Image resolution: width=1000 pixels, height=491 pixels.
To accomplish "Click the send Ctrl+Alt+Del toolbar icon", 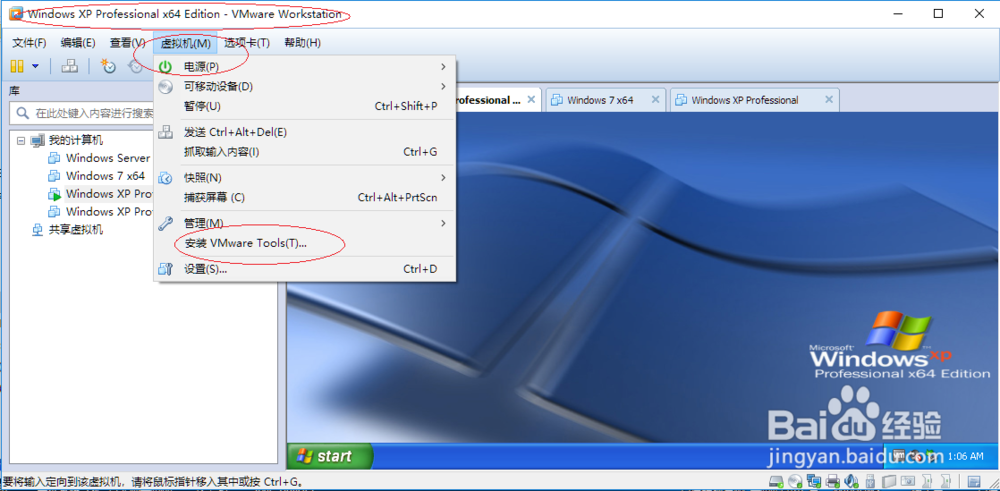I will [70, 66].
